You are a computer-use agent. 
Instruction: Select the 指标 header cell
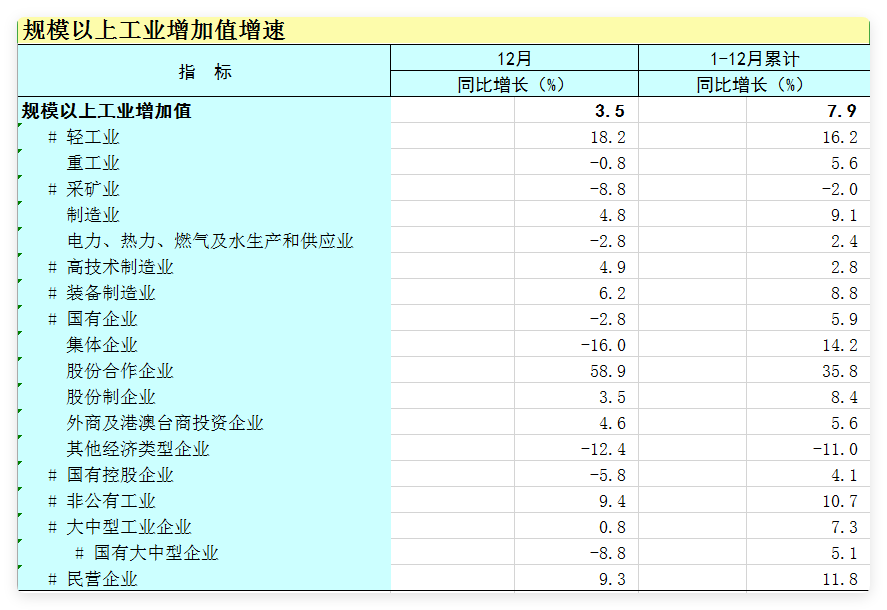tap(204, 71)
